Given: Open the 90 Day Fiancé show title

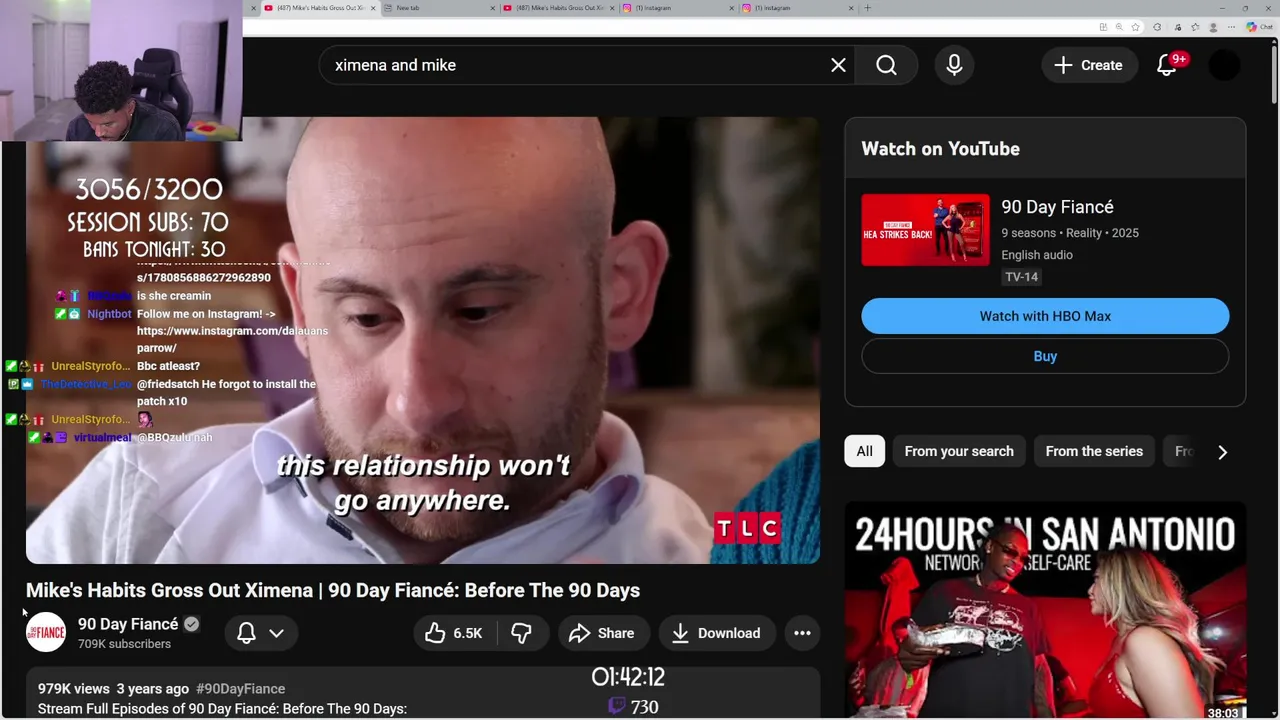Looking at the screenshot, I should click(1057, 207).
